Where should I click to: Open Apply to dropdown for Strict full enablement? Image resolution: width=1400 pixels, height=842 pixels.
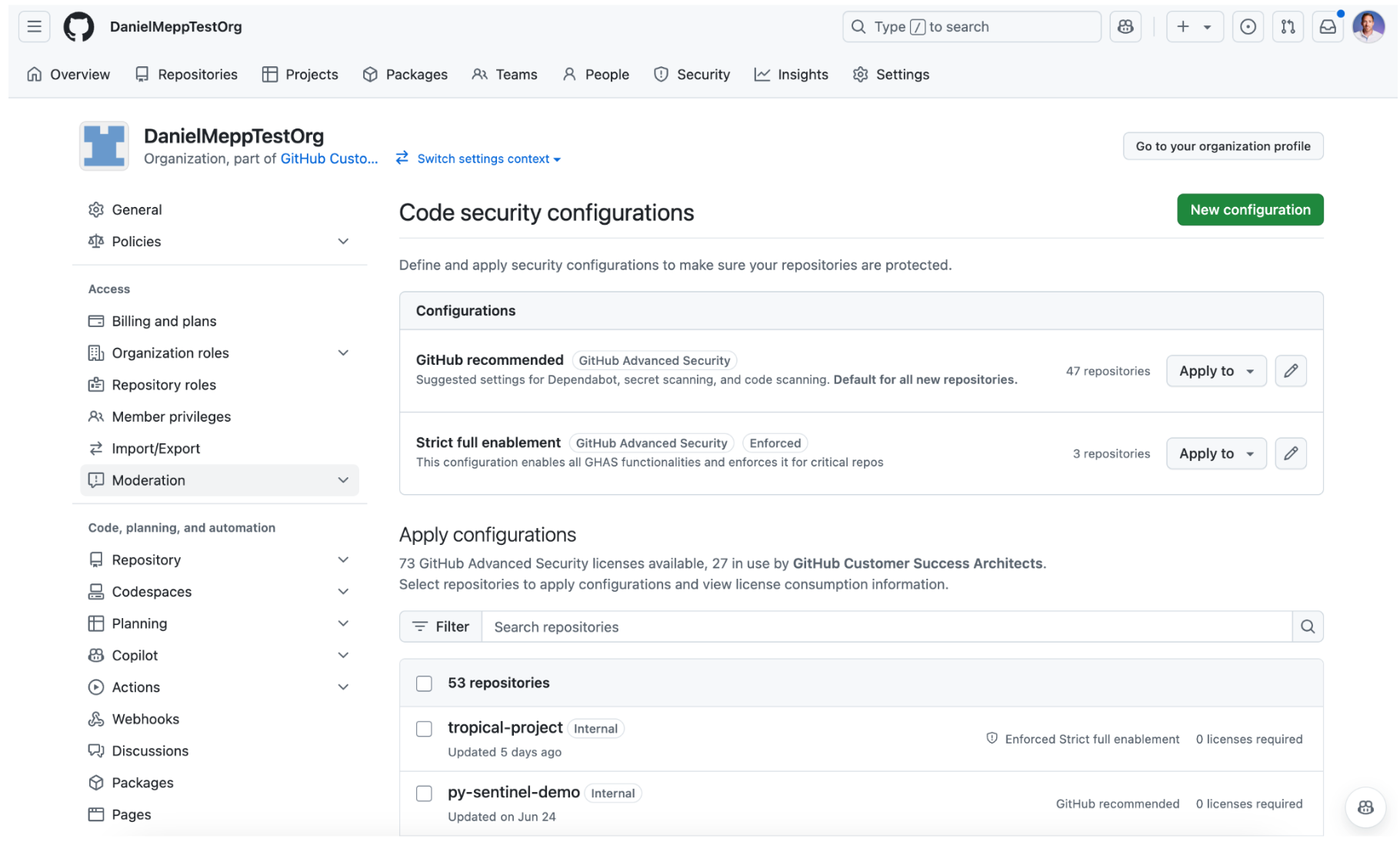point(1216,453)
